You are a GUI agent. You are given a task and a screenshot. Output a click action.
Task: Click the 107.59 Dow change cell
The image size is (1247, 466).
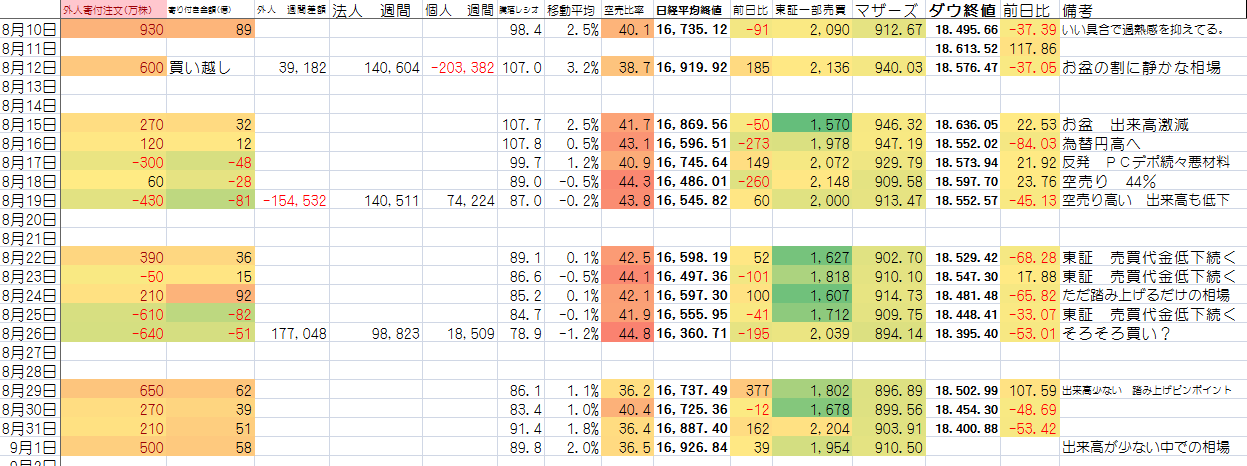click(1030, 390)
